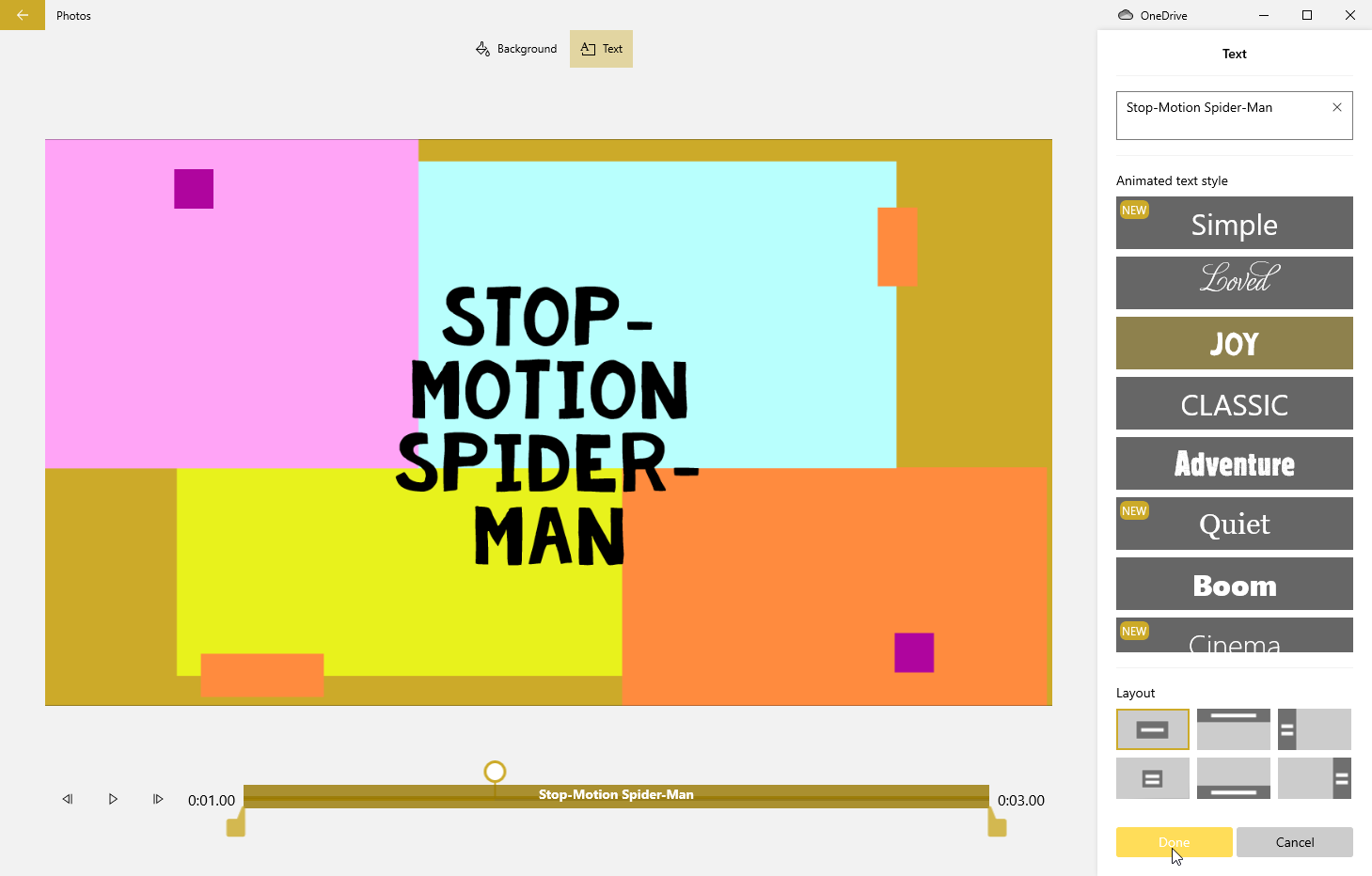Click the title text in the preview

click(548, 425)
